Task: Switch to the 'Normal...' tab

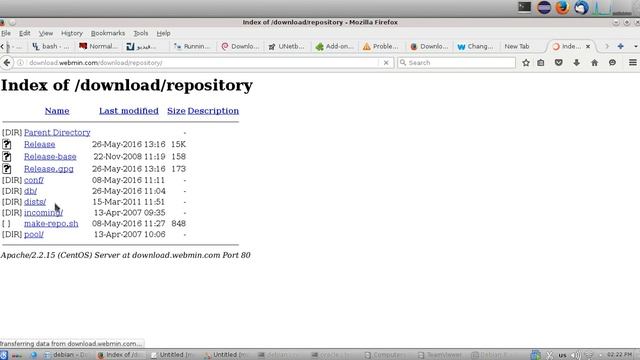Action: 98,47
